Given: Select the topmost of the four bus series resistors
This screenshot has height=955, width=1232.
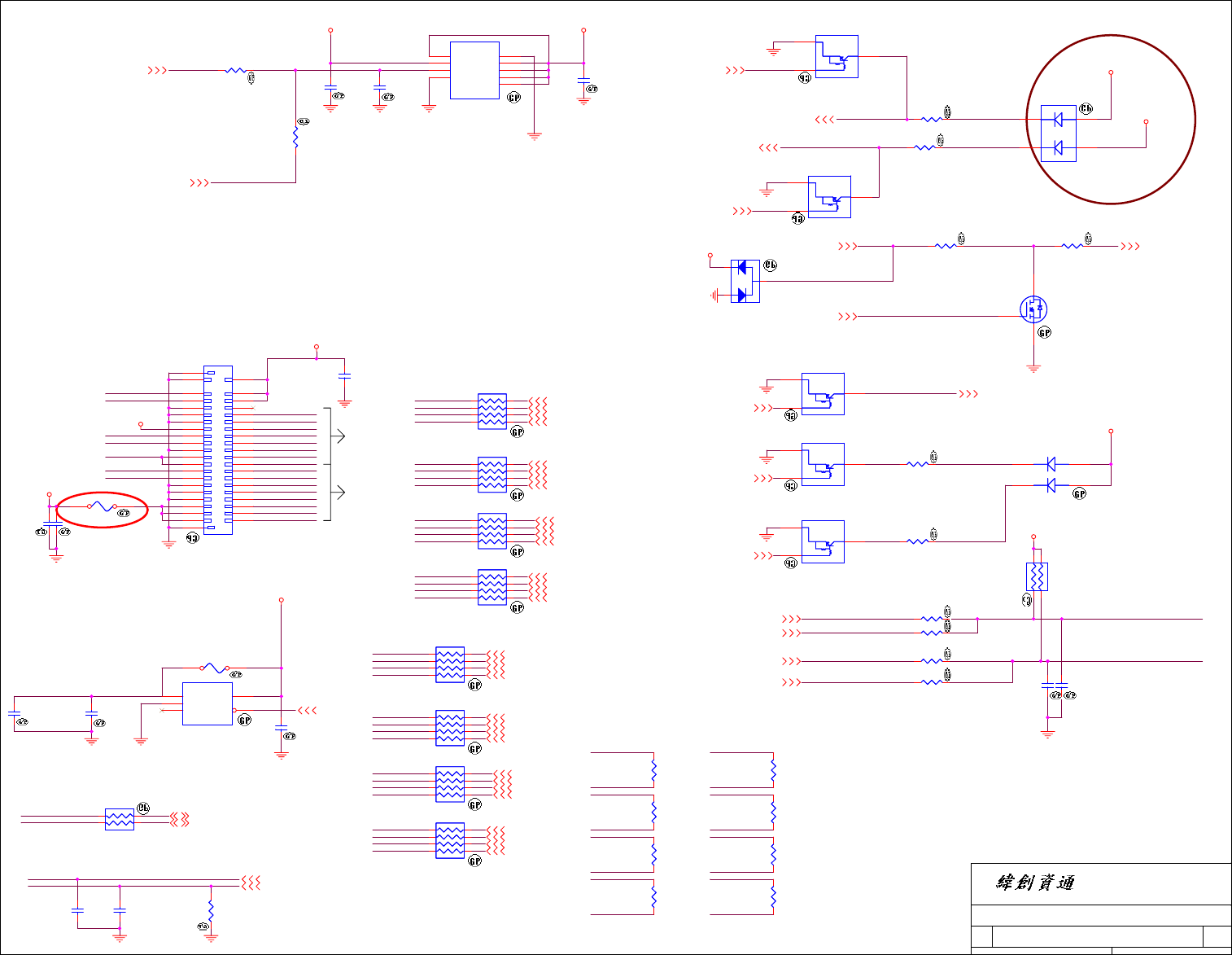Looking at the screenshot, I should [x=932, y=619].
